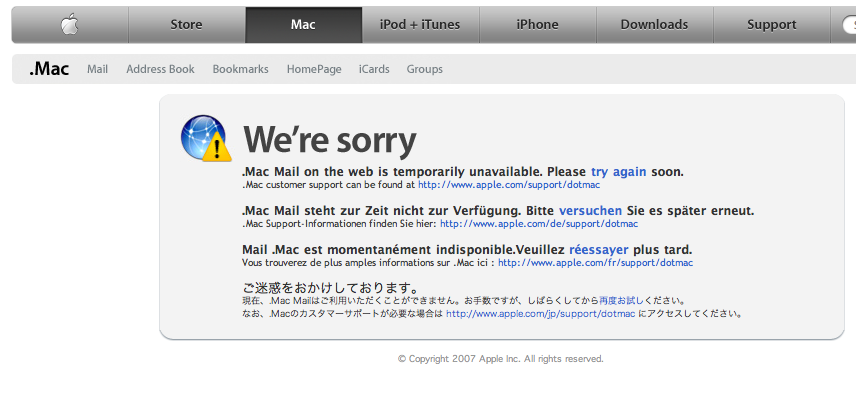Viewport: 856px width, 411px height.
Task: Follow the apple.com/support/dotmac link
Action: pos(509,185)
